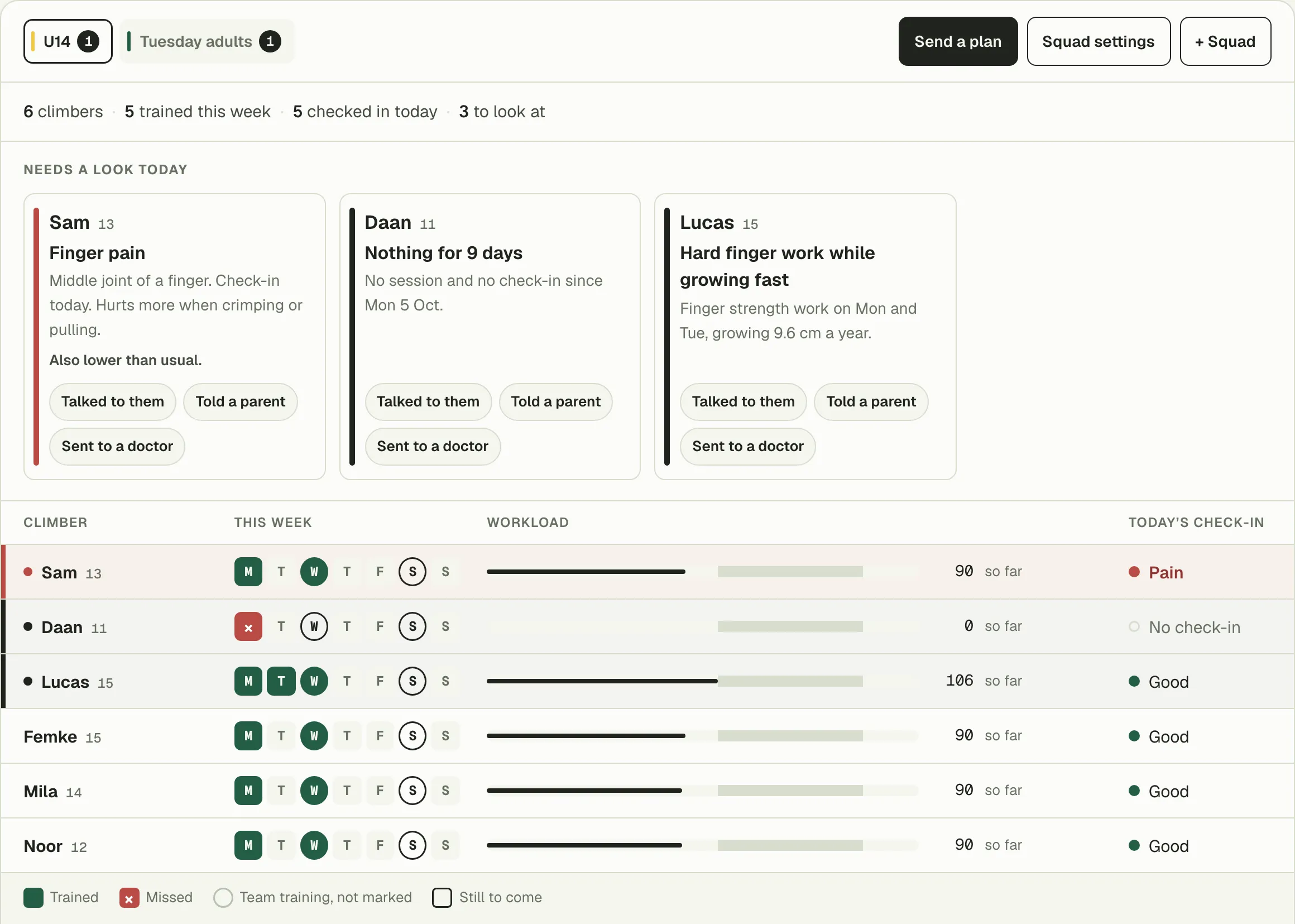Open Sam's row in the climber table
The height and width of the screenshot is (924, 1295).
tap(647, 572)
